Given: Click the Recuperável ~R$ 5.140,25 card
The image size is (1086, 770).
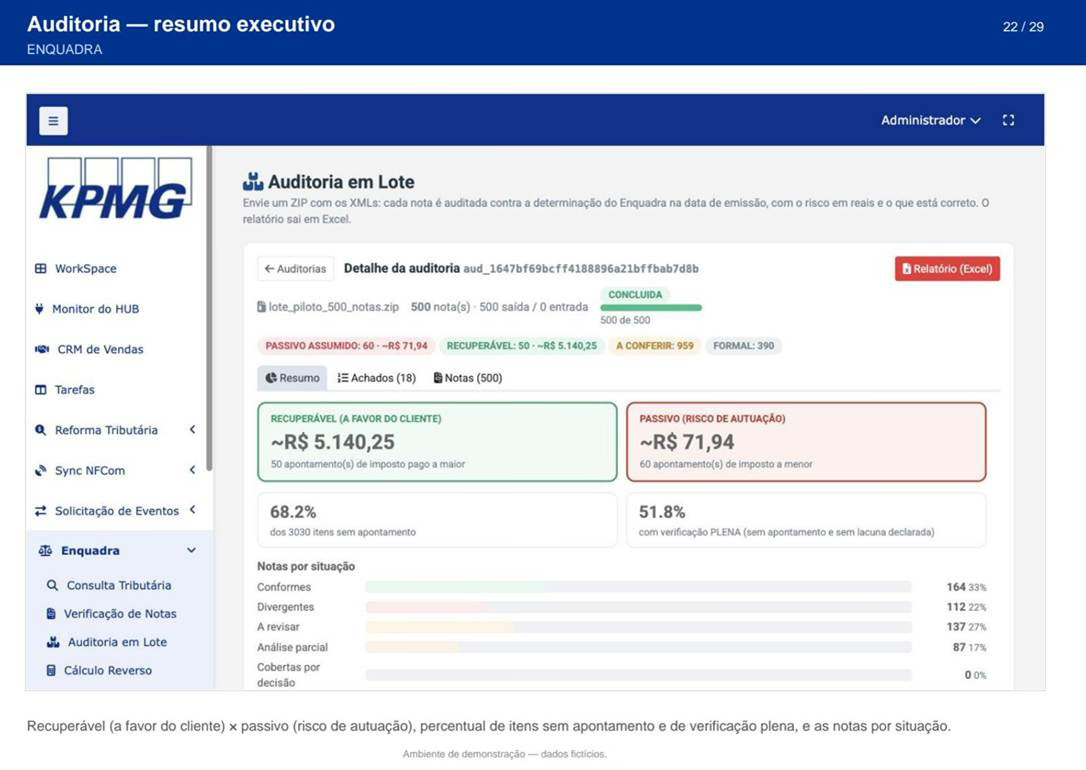Looking at the screenshot, I should (437, 442).
